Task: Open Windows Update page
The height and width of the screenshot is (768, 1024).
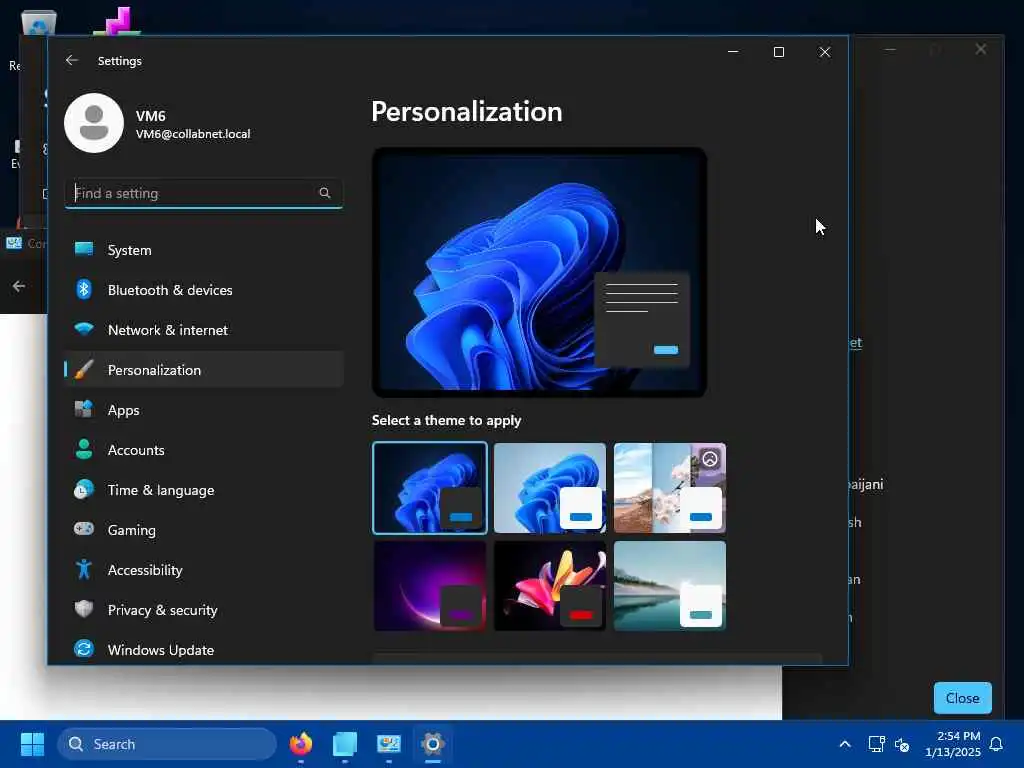Action: click(x=204, y=650)
